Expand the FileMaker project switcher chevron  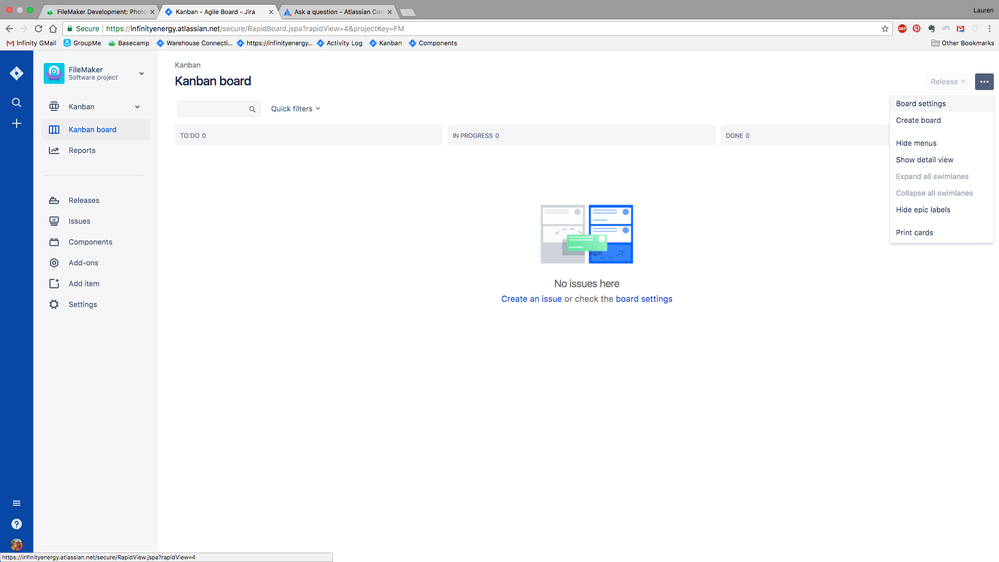tap(141, 74)
